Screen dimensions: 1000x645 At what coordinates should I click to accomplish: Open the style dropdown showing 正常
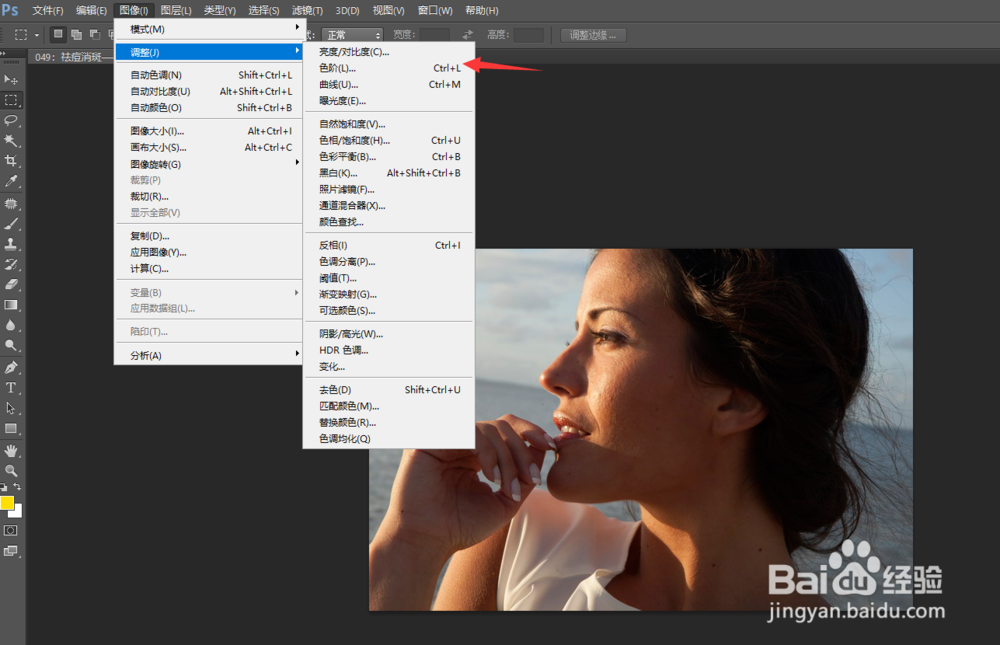point(352,35)
